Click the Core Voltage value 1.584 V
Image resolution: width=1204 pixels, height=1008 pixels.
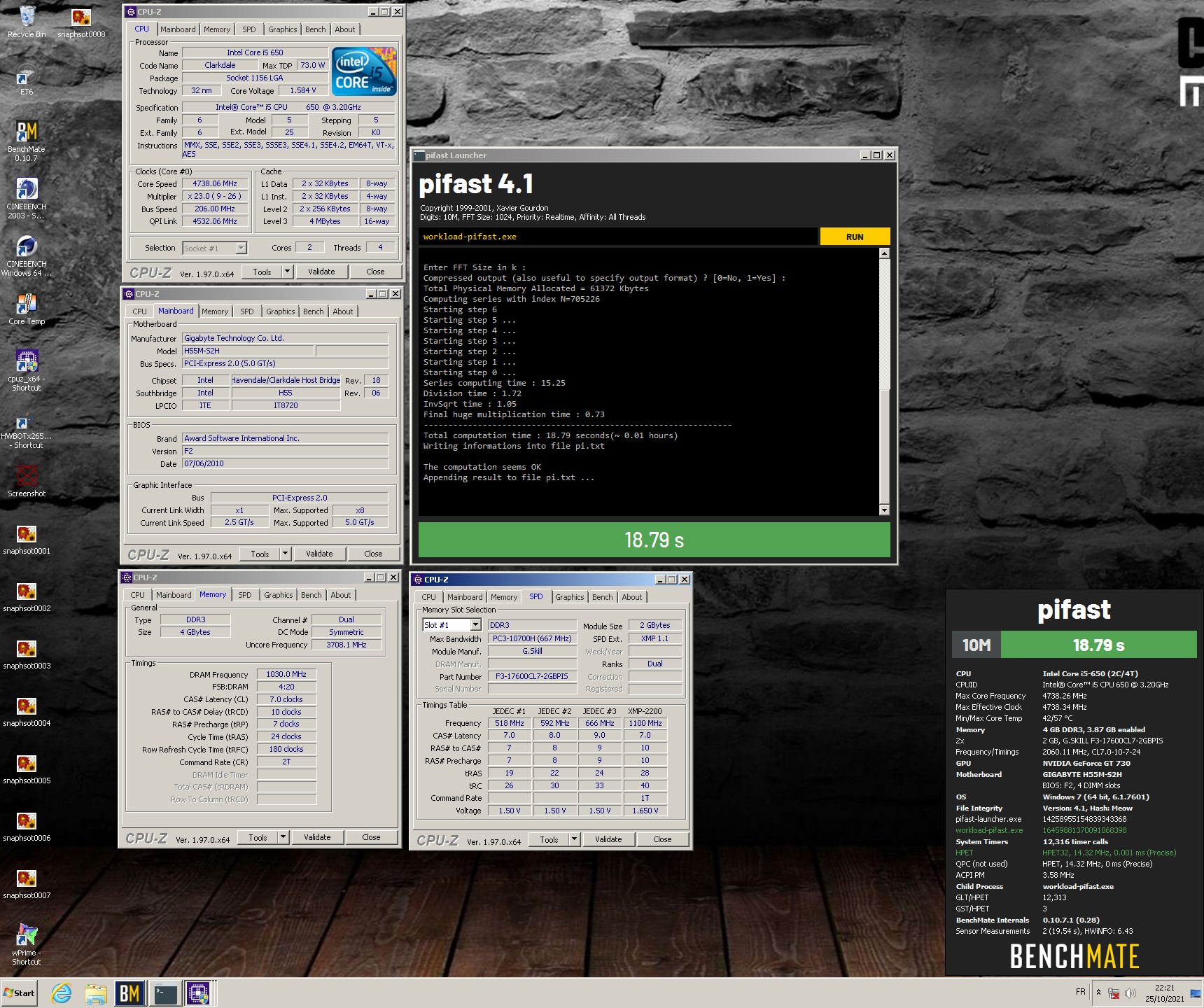[303, 90]
